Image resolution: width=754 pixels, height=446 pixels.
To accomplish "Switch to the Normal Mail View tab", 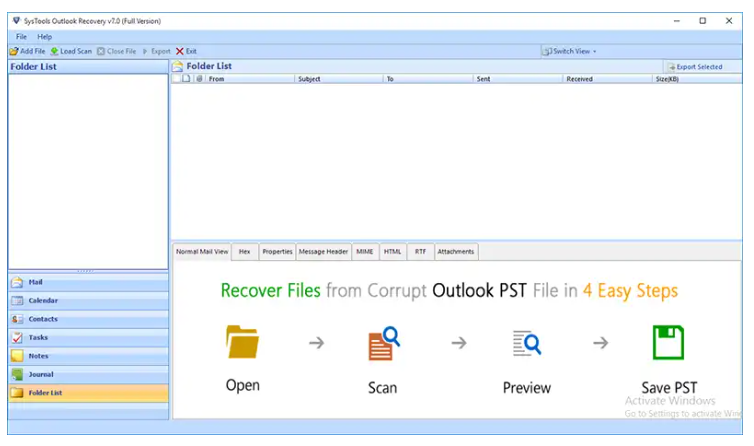I will click(202, 252).
